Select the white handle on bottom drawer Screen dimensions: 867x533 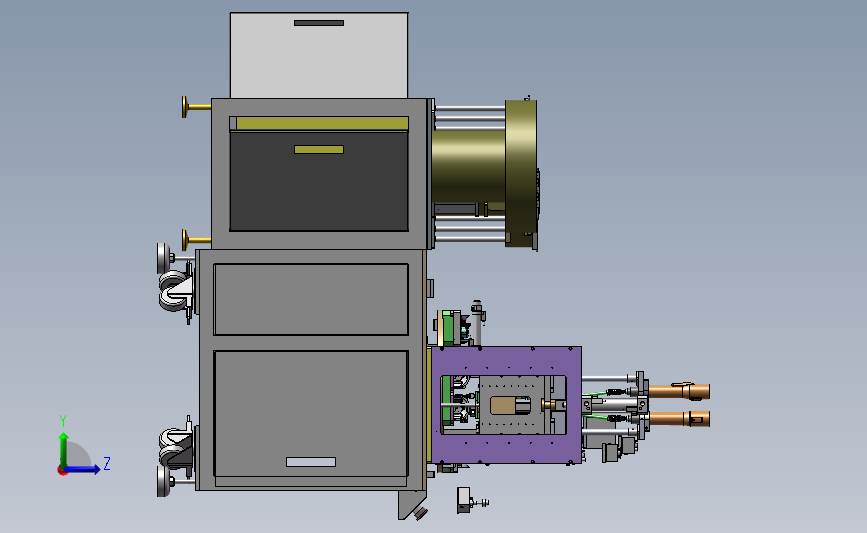coord(311,462)
